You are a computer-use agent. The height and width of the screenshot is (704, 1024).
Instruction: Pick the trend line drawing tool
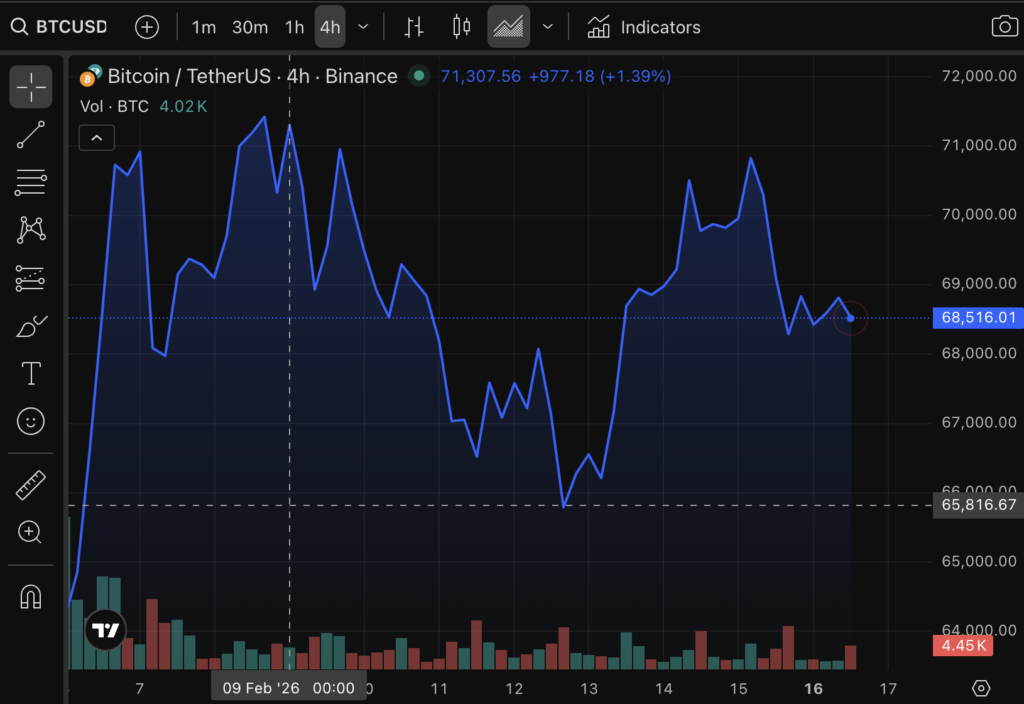tap(31, 135)
